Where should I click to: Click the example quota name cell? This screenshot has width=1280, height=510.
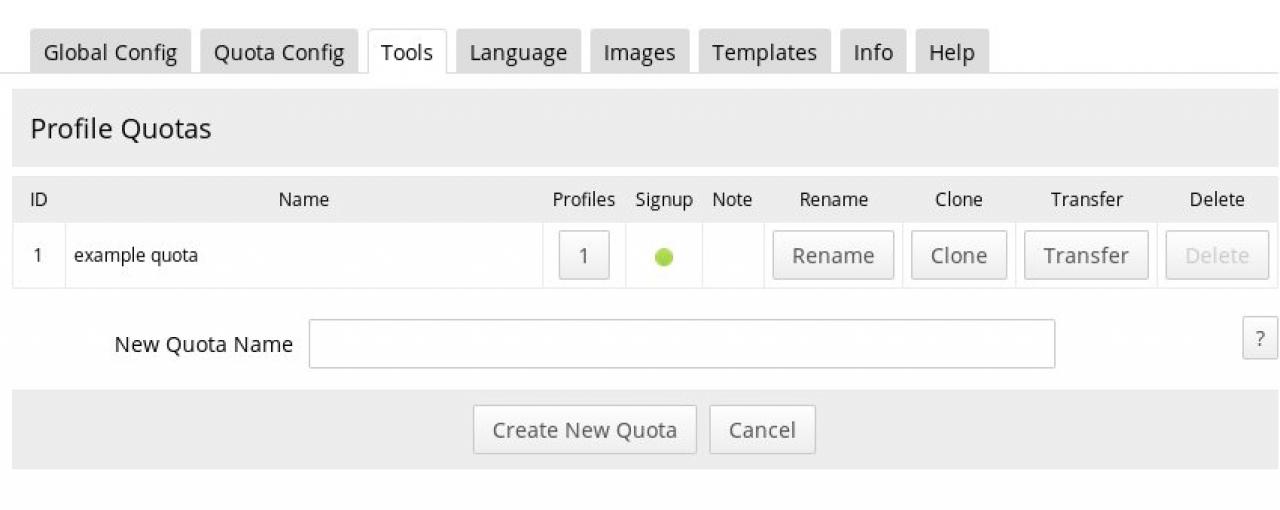[136, 256]
